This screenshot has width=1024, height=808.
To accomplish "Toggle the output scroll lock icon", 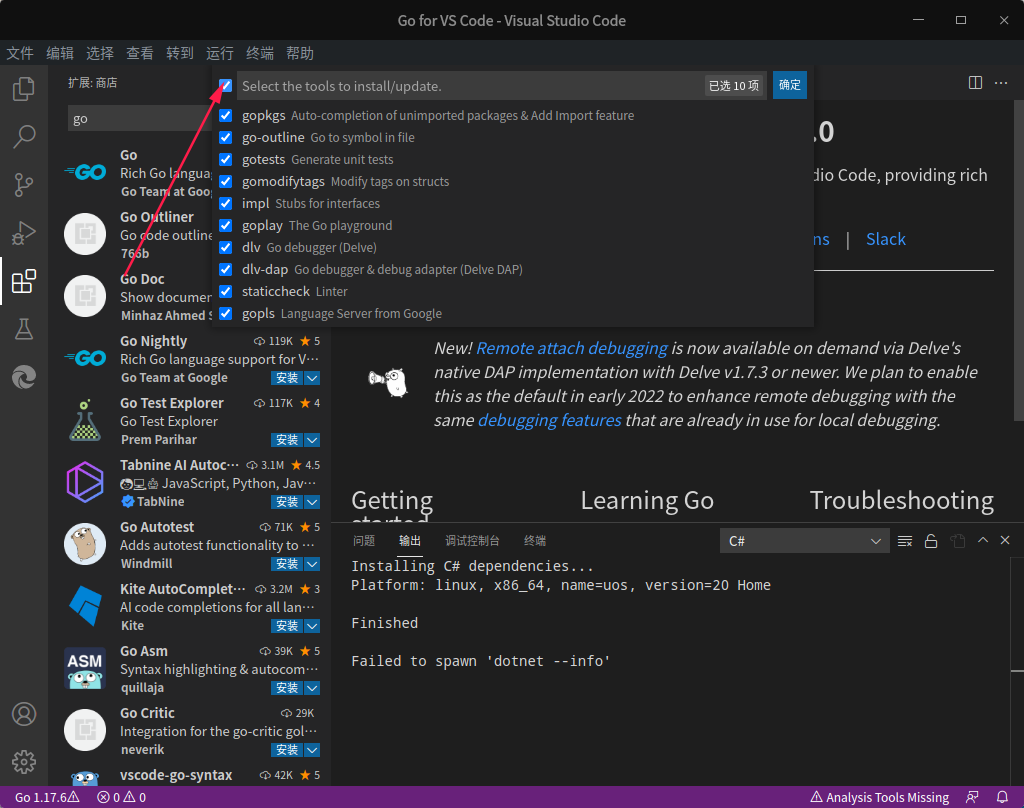I will pos(931,541).
